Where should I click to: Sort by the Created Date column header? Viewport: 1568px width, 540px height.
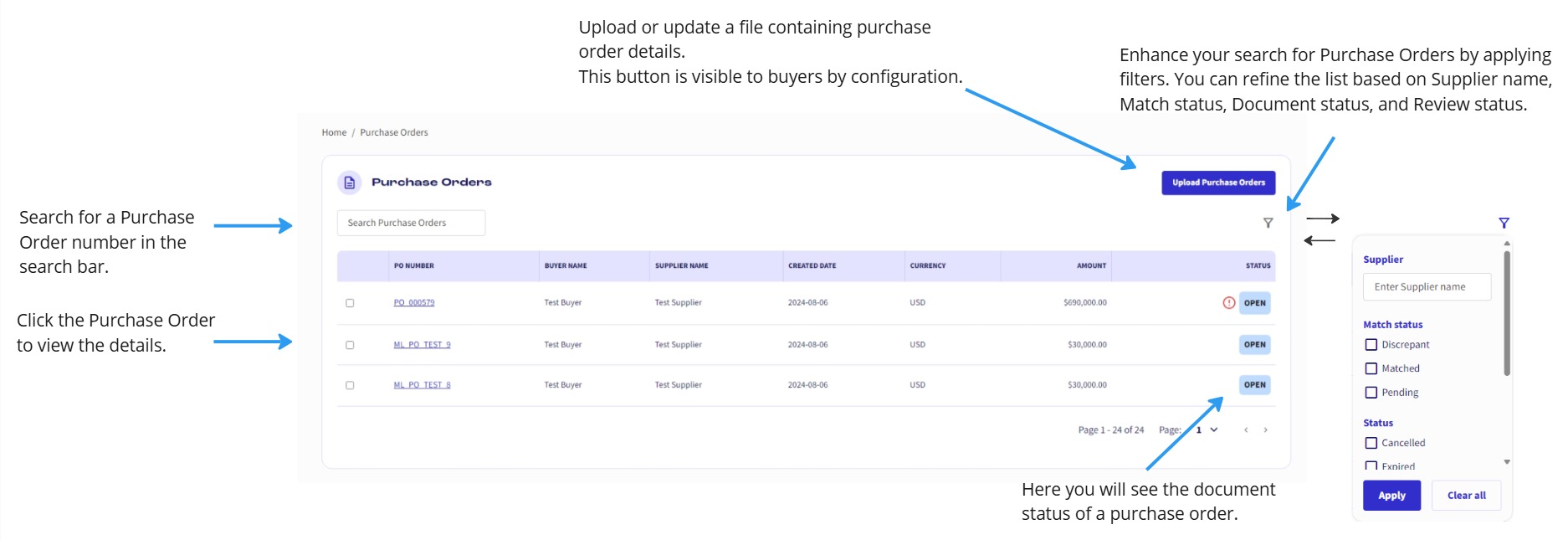click(812, 266)
